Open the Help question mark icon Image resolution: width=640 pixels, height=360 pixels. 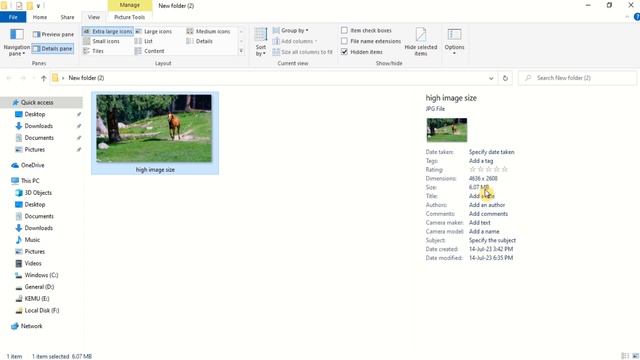[x=636, y=17]
